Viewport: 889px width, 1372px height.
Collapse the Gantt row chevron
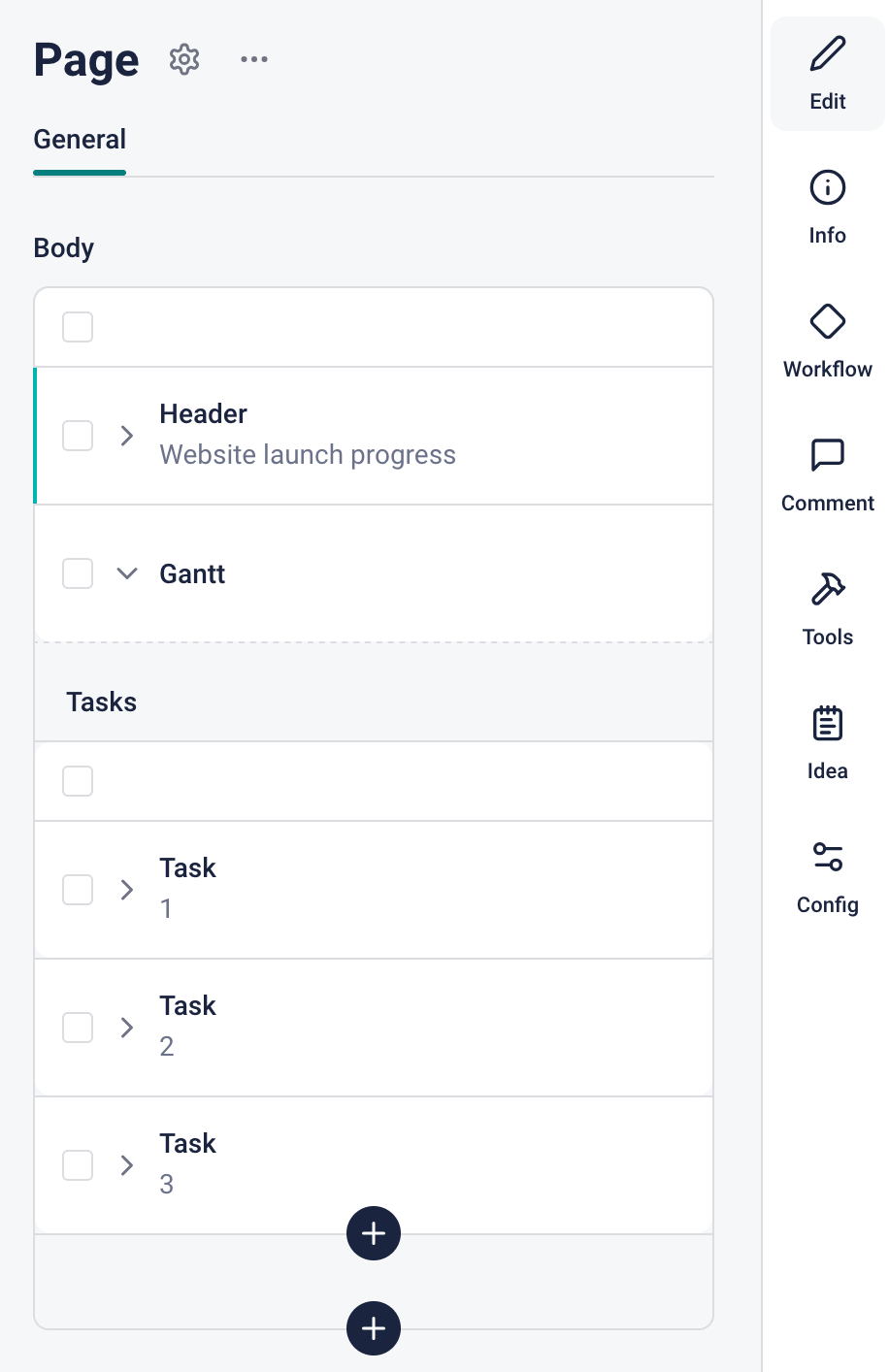point(126,573)
